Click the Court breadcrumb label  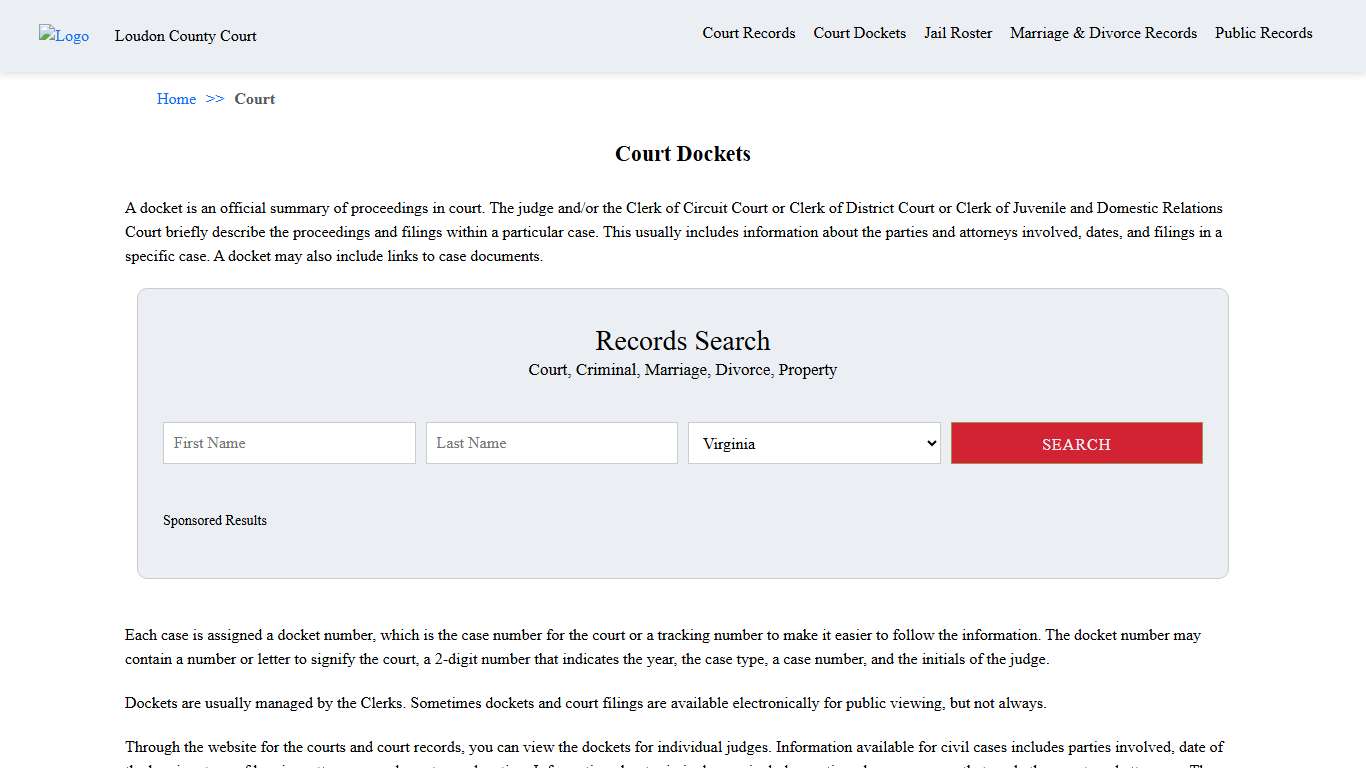[254, 98]
